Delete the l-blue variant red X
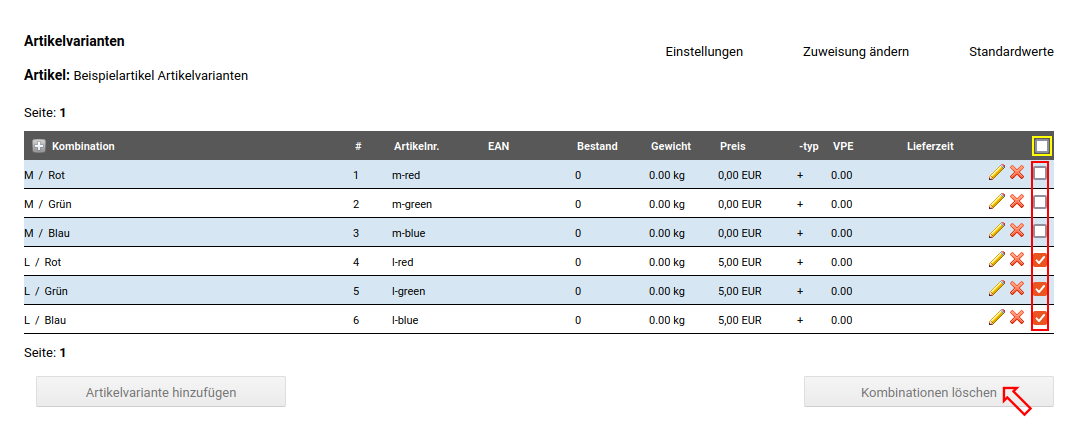Screen dimensions: 1076x423 point(1017,318)
